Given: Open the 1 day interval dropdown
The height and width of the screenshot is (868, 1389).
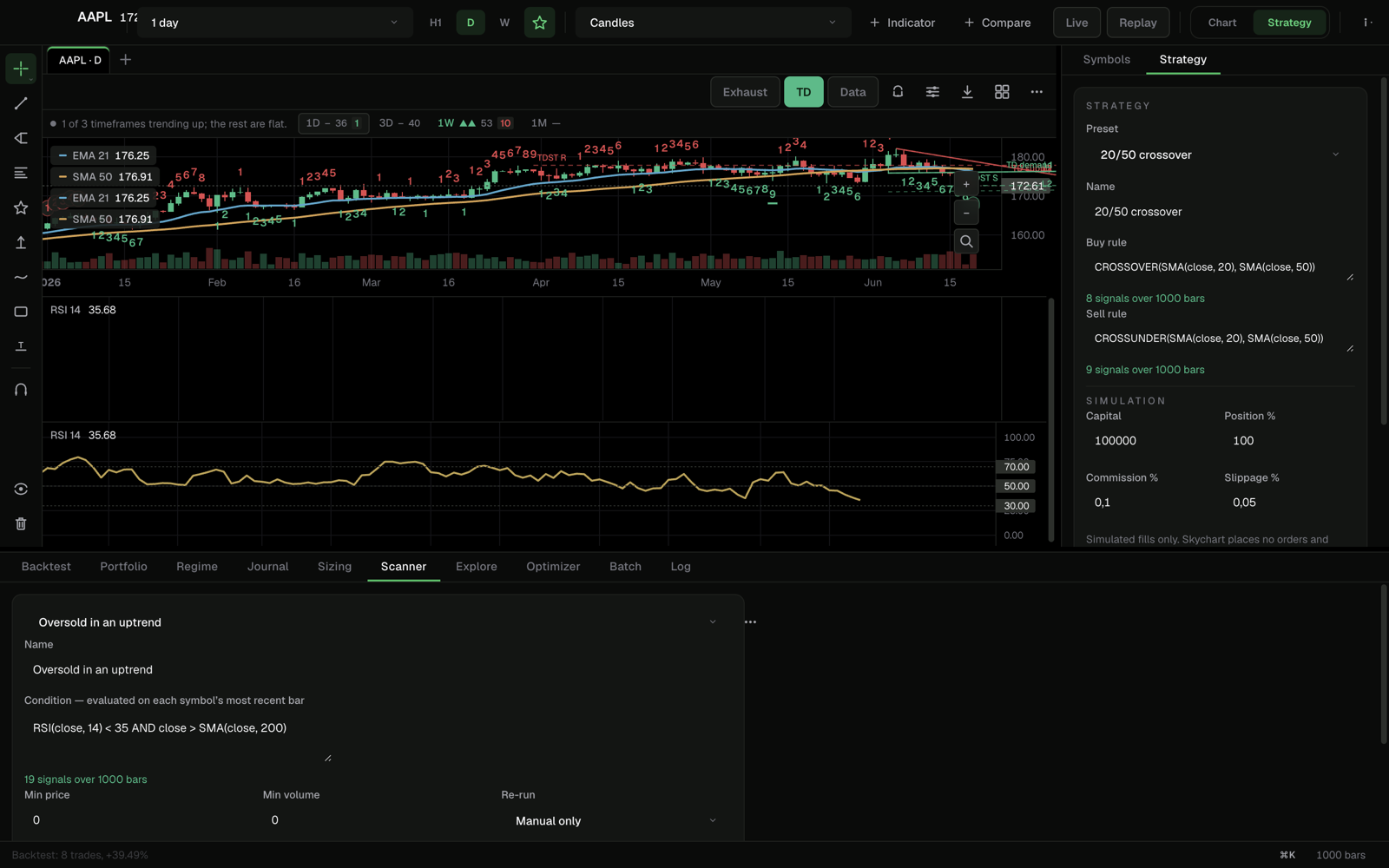Looking at the screenshot, I should click(275, 23).
